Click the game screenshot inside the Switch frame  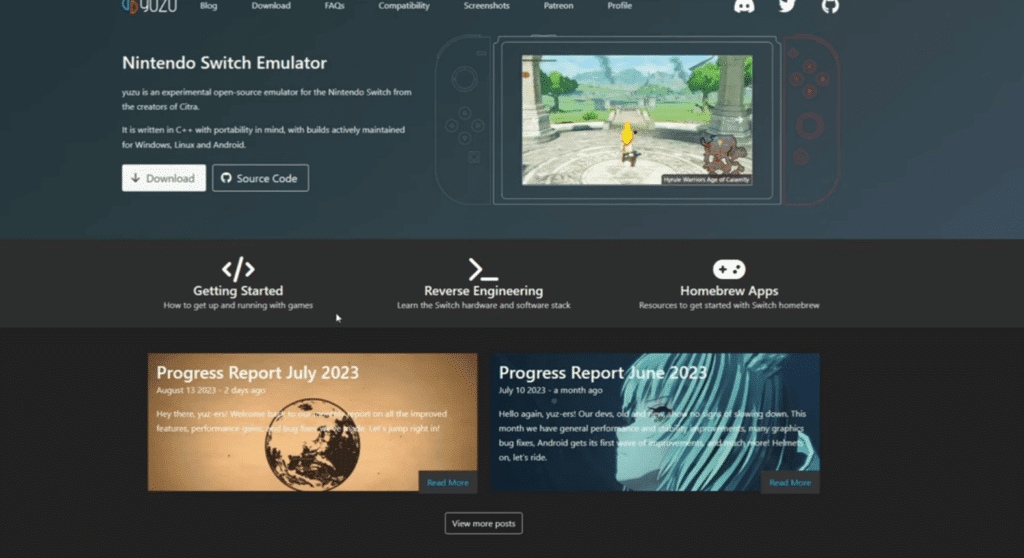pos(637,120)
